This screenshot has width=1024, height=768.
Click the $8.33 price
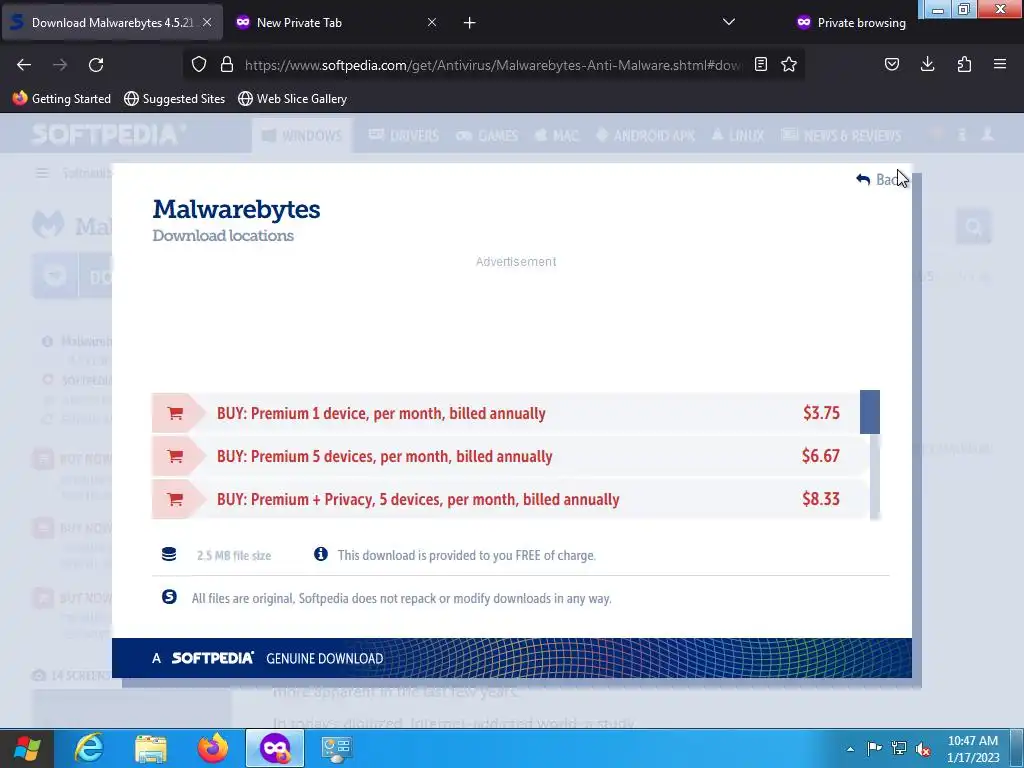coord(821,499)
